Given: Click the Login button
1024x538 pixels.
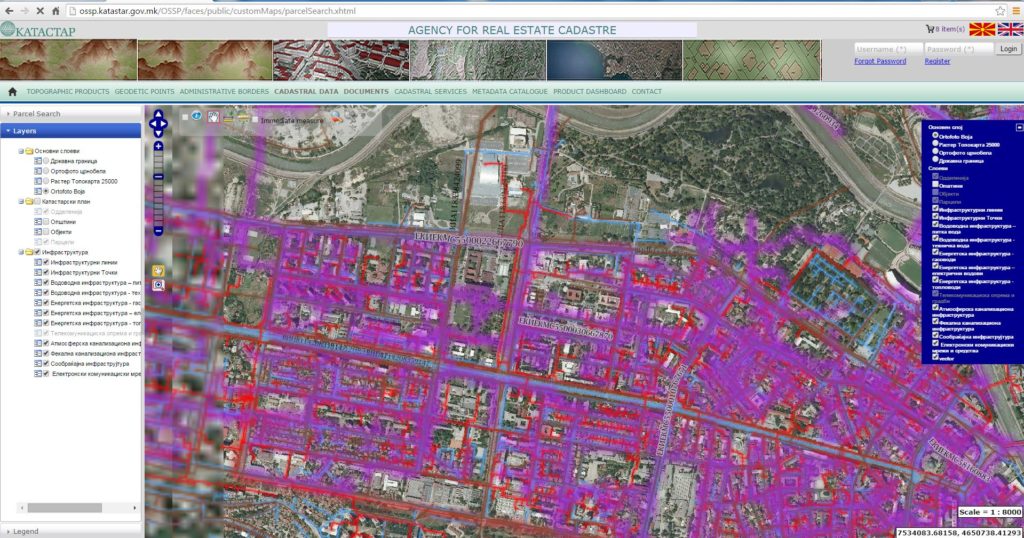Looking at the screenshot, I should 1008,48.
